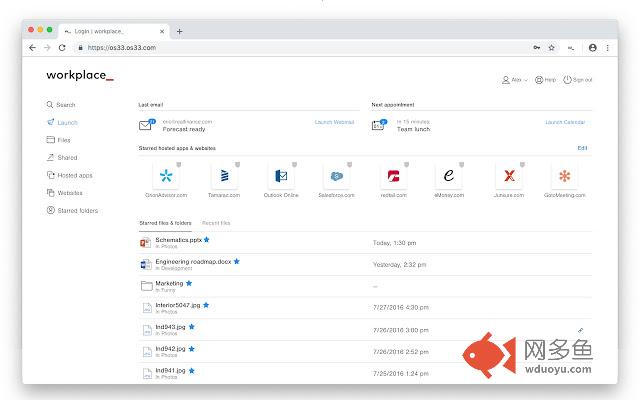Click Launch Calendar link

tap(565, 122)
